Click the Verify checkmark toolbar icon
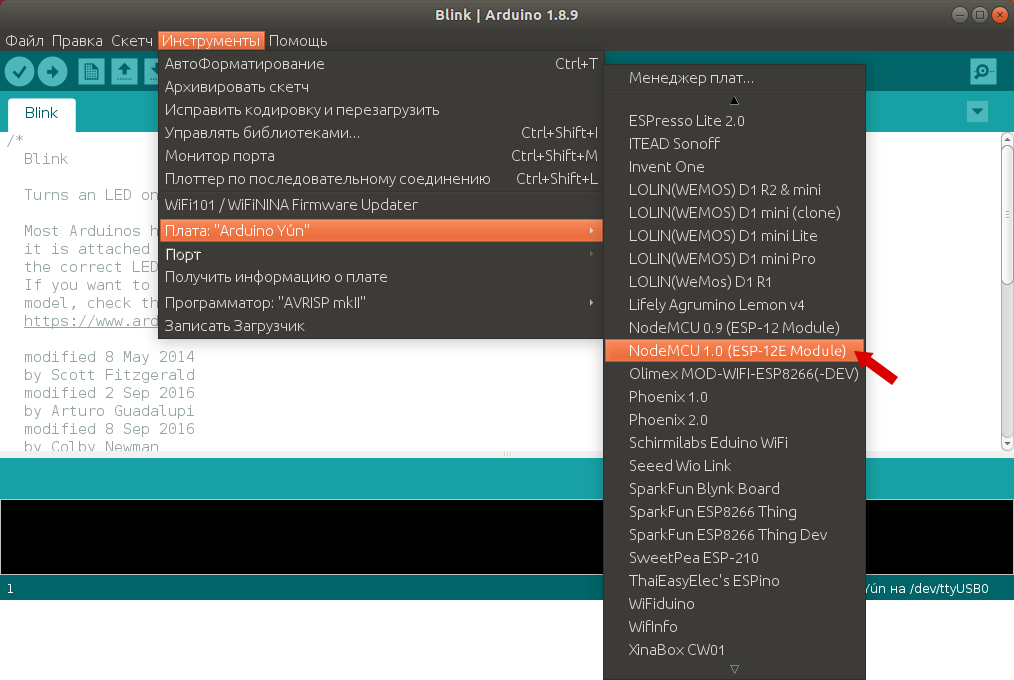The width and height of the screenshot is (1014, 680). 19,71
